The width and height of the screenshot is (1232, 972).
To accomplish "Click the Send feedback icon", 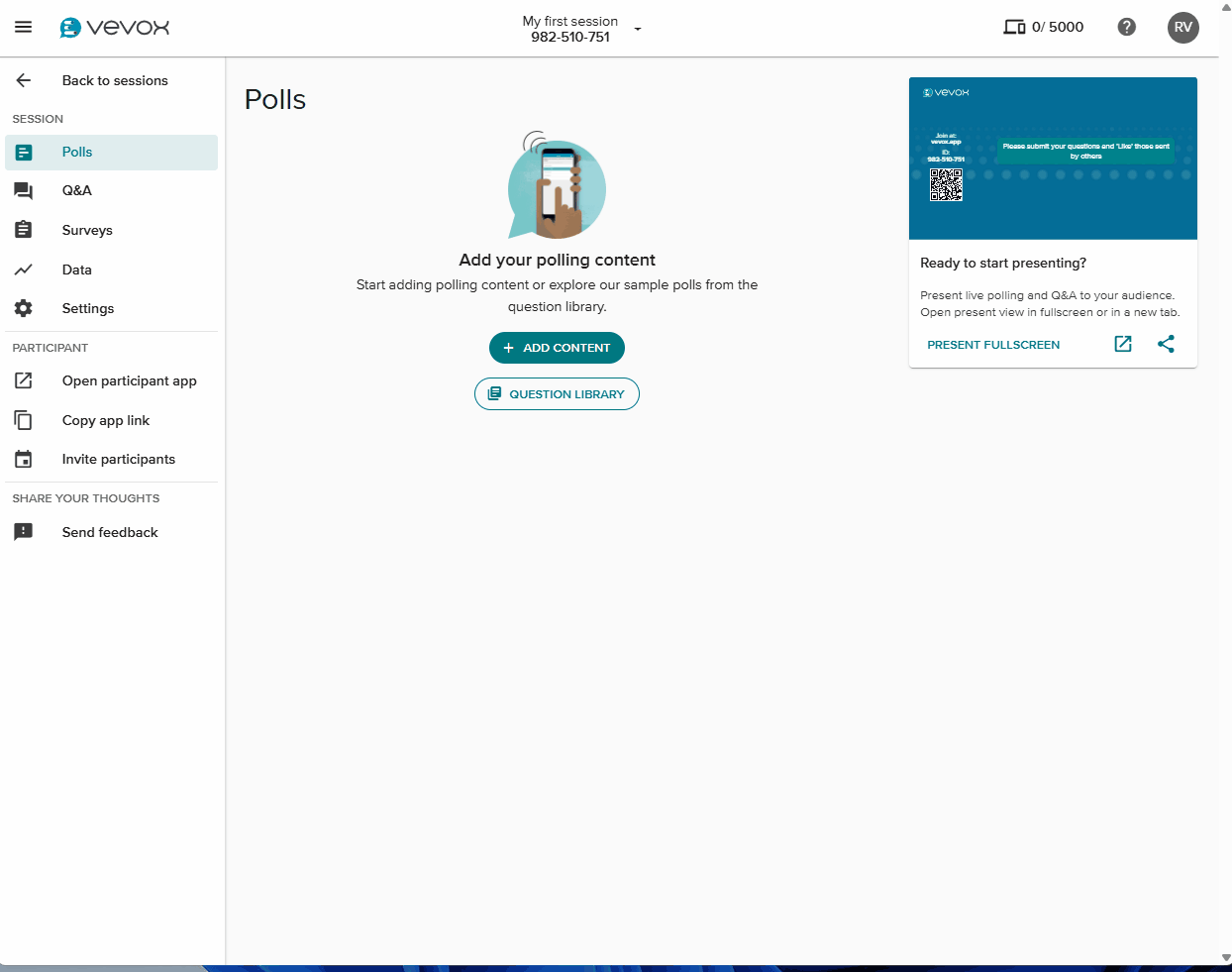I will [24, 532].
